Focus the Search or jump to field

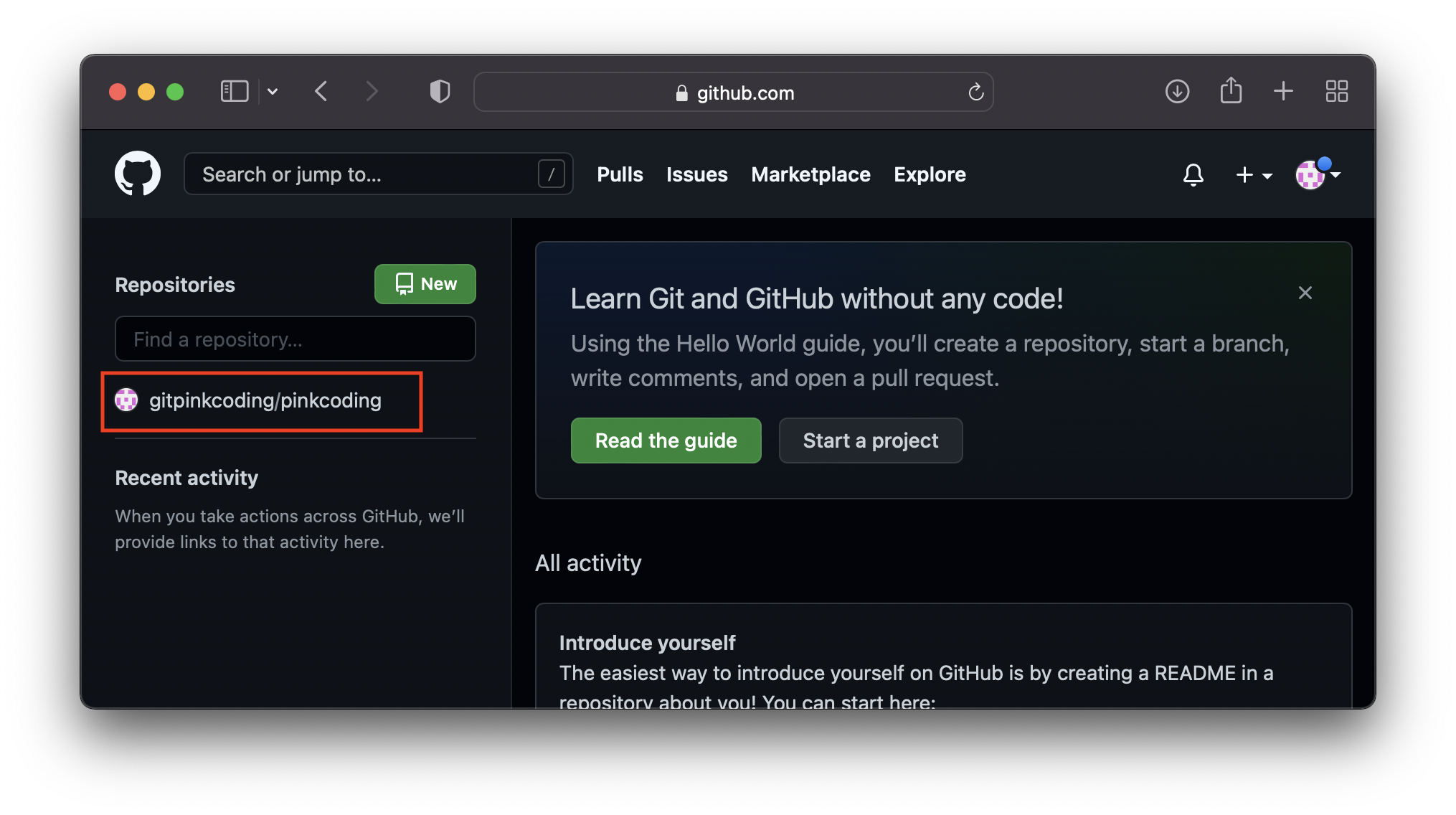click(x=378, y=174)
